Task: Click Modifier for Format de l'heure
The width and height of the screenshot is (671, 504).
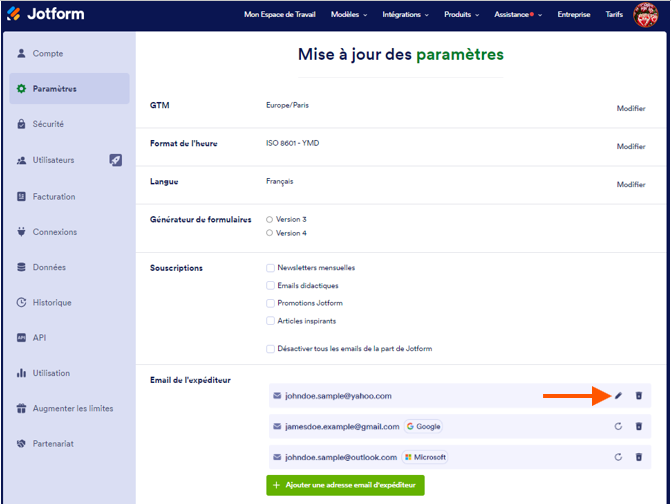Action: pyautogui.click(x=631, y=146)
